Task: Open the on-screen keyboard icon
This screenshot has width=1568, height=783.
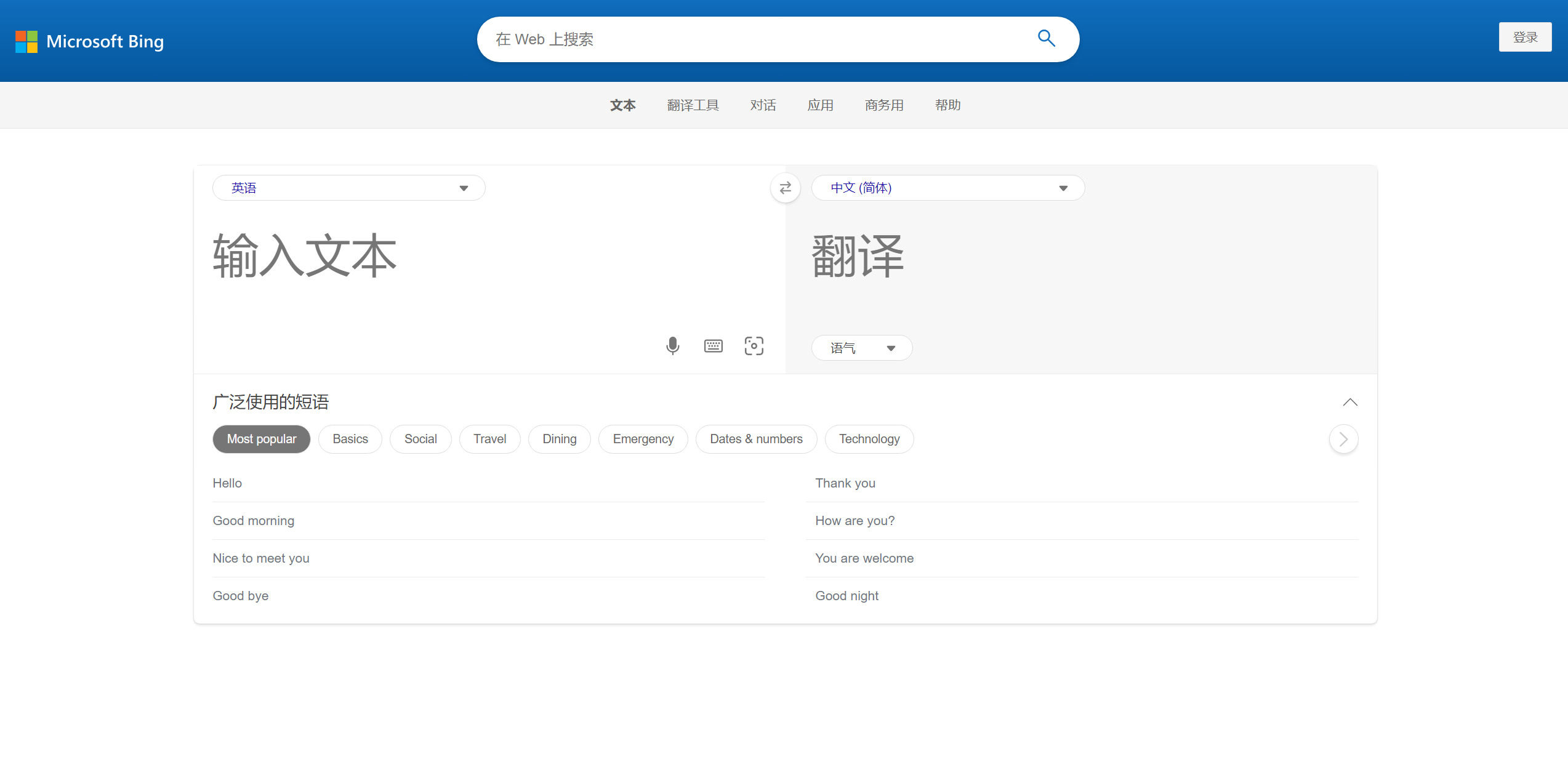Action: [713, 346]
